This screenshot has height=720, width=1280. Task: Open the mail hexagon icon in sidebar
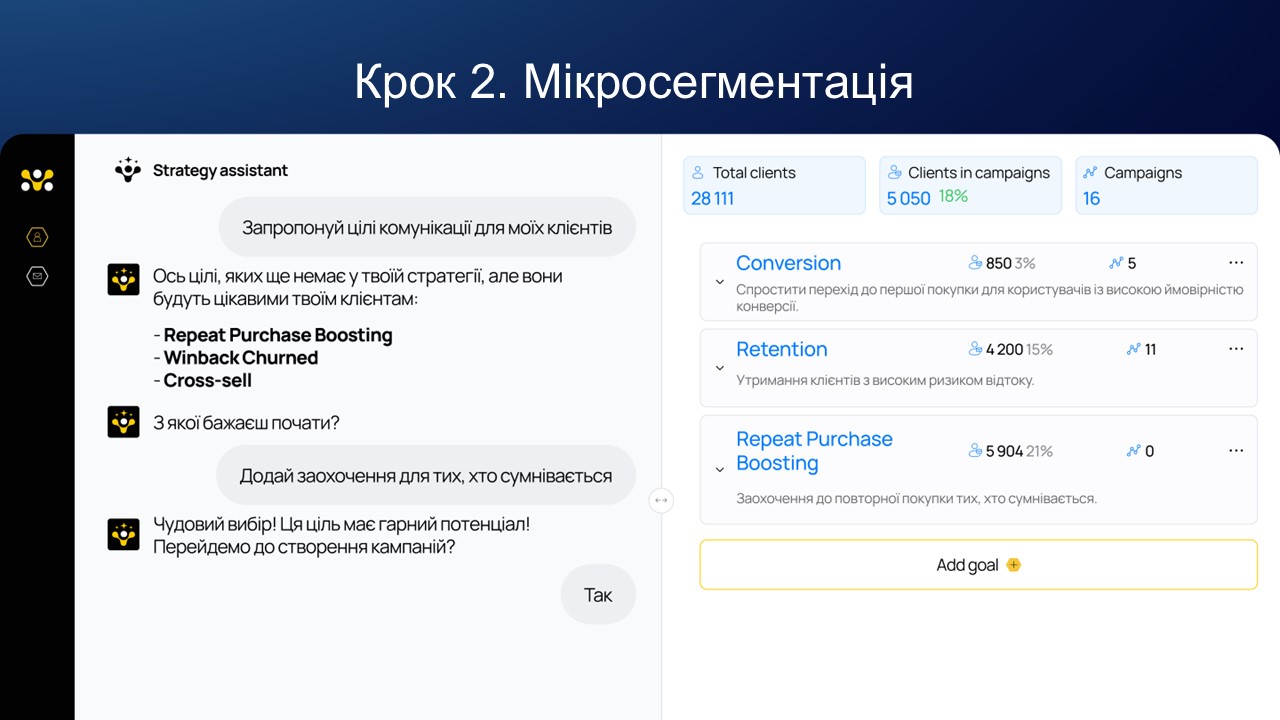tap(37, 276)
